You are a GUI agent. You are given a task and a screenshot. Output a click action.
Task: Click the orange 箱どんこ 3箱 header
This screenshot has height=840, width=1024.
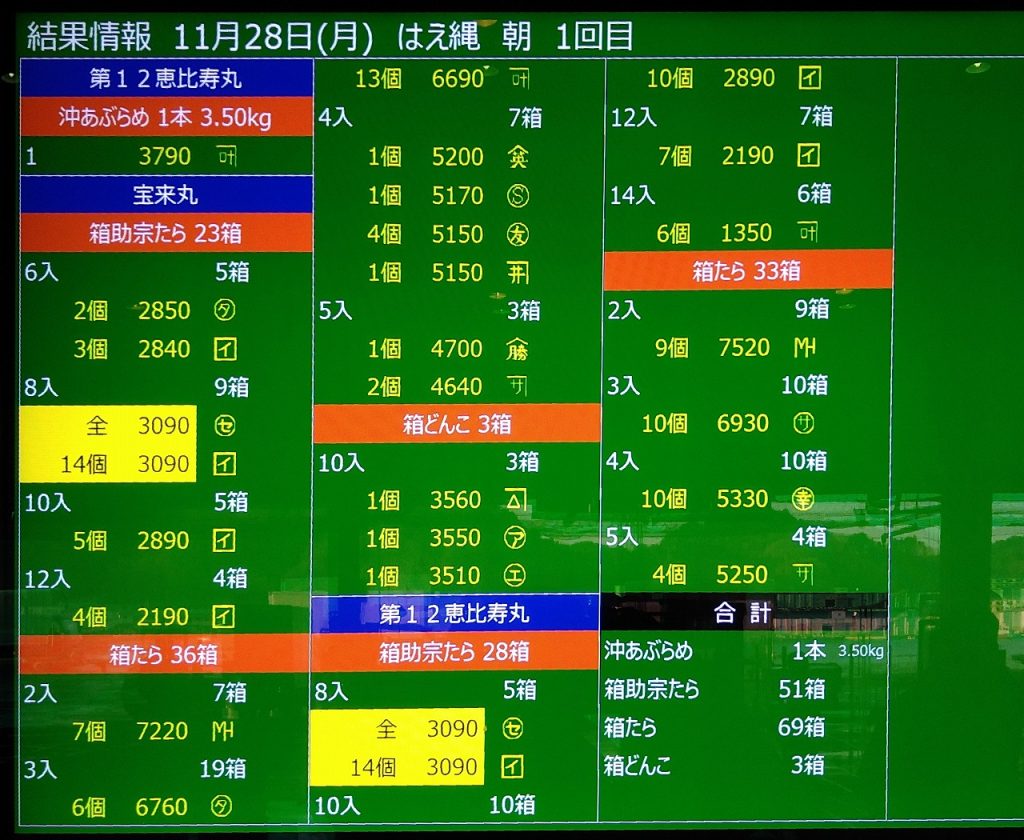click(457, 424)
